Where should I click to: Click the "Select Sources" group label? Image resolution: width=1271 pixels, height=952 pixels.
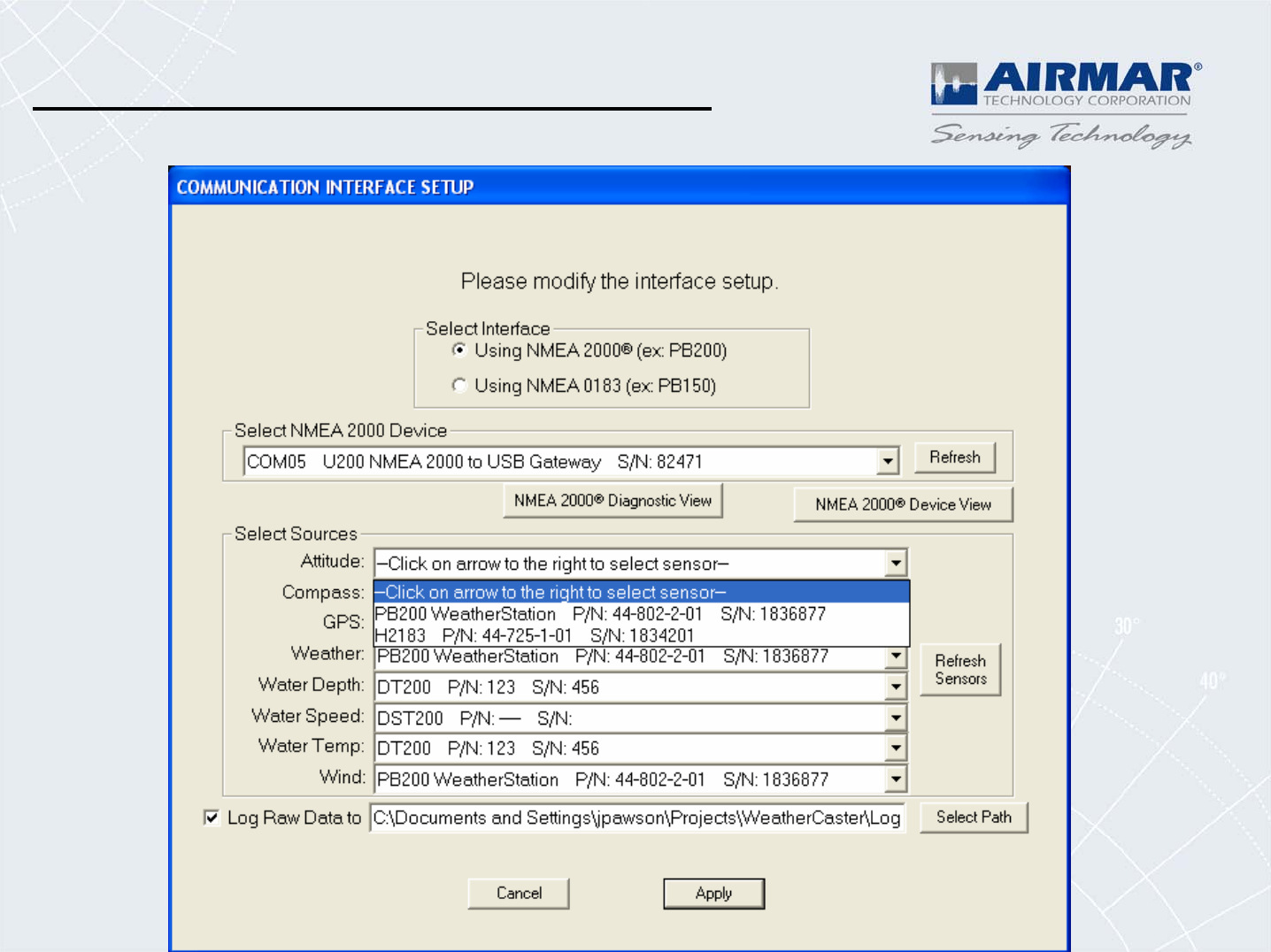coord(296,534)
